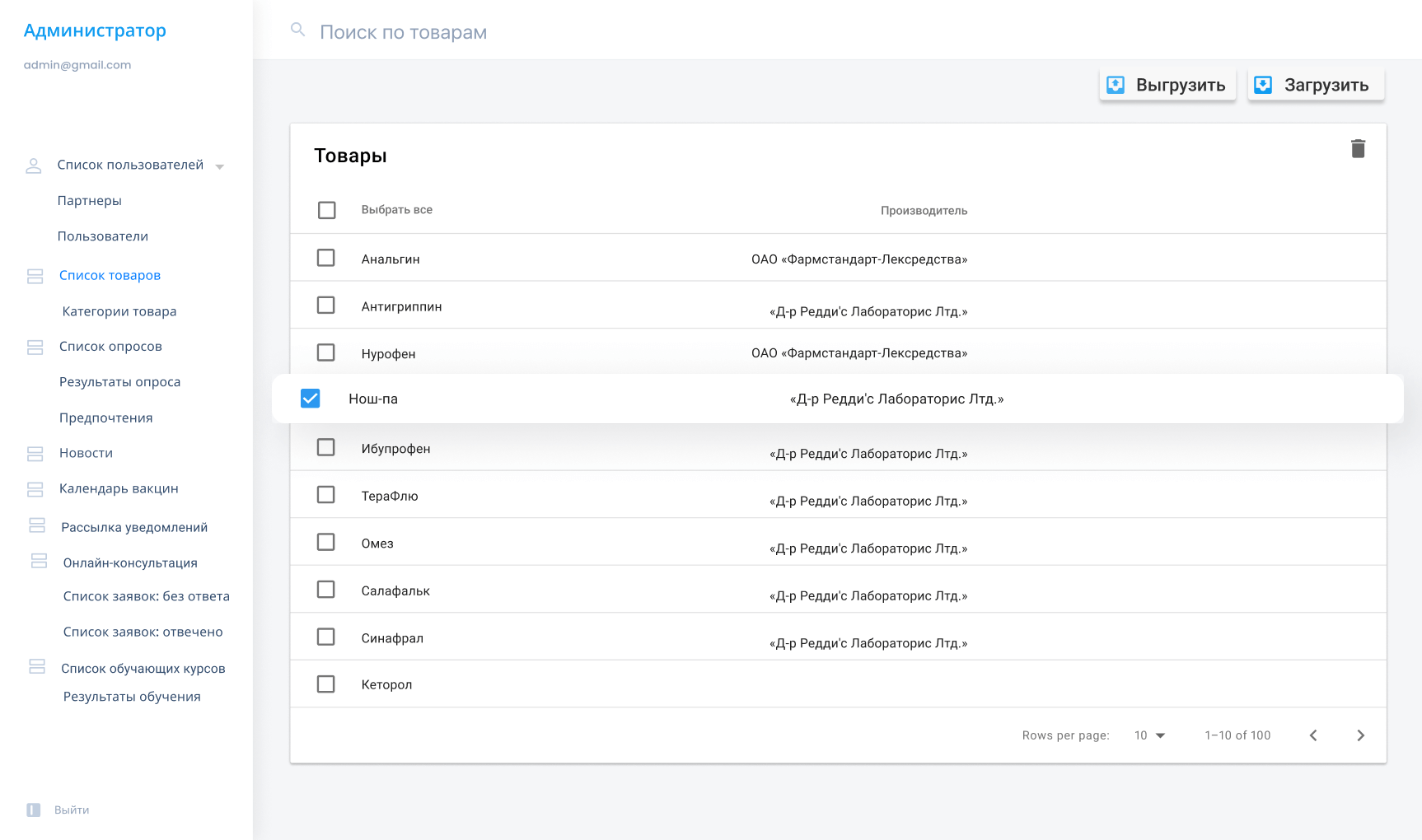The image size is (1422, 840).
Task: Click the Салафальк product name
Action: pyautogui.click(x=395, y=590)
